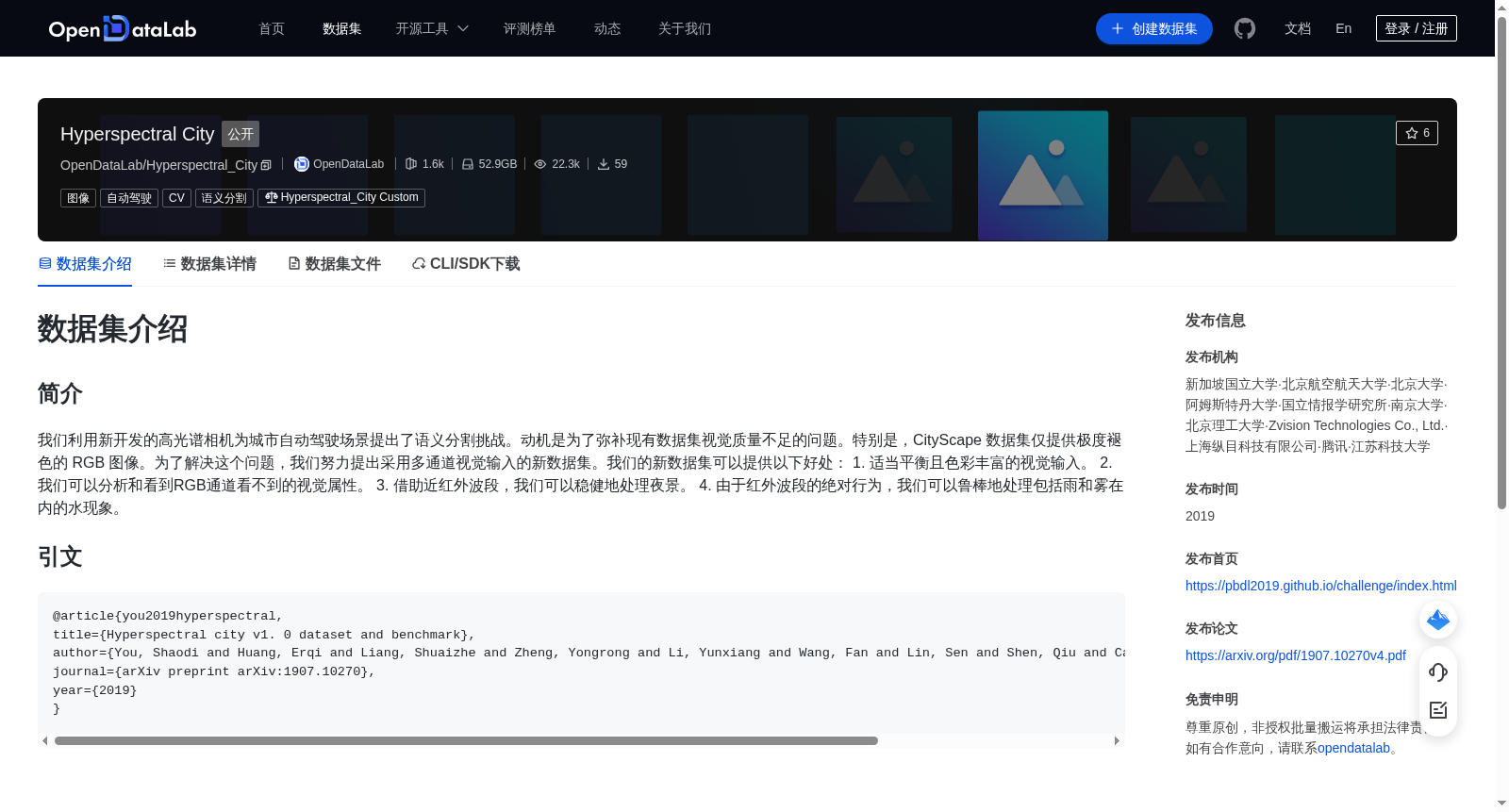Click the opendatalab contact link
Screen dimensions: 1509x812
click(x=1353, y=748)
